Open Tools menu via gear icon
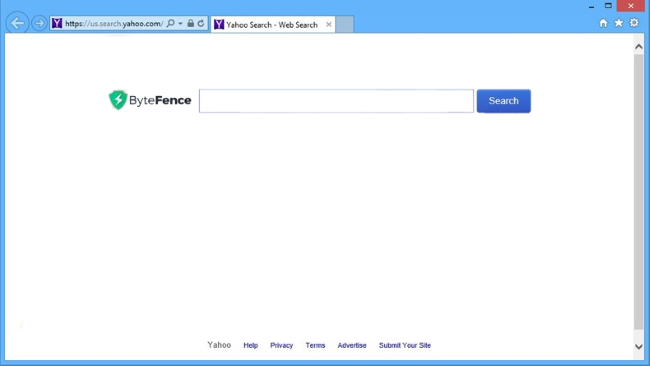Viewport: 650px width, 366px height. (x=634, y=23)
